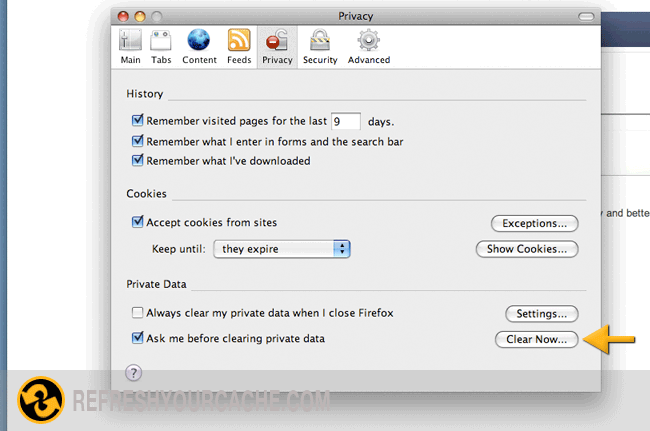Toggle Ask me before clearing private data
This screenshot has height=431, width=650.
137,337
